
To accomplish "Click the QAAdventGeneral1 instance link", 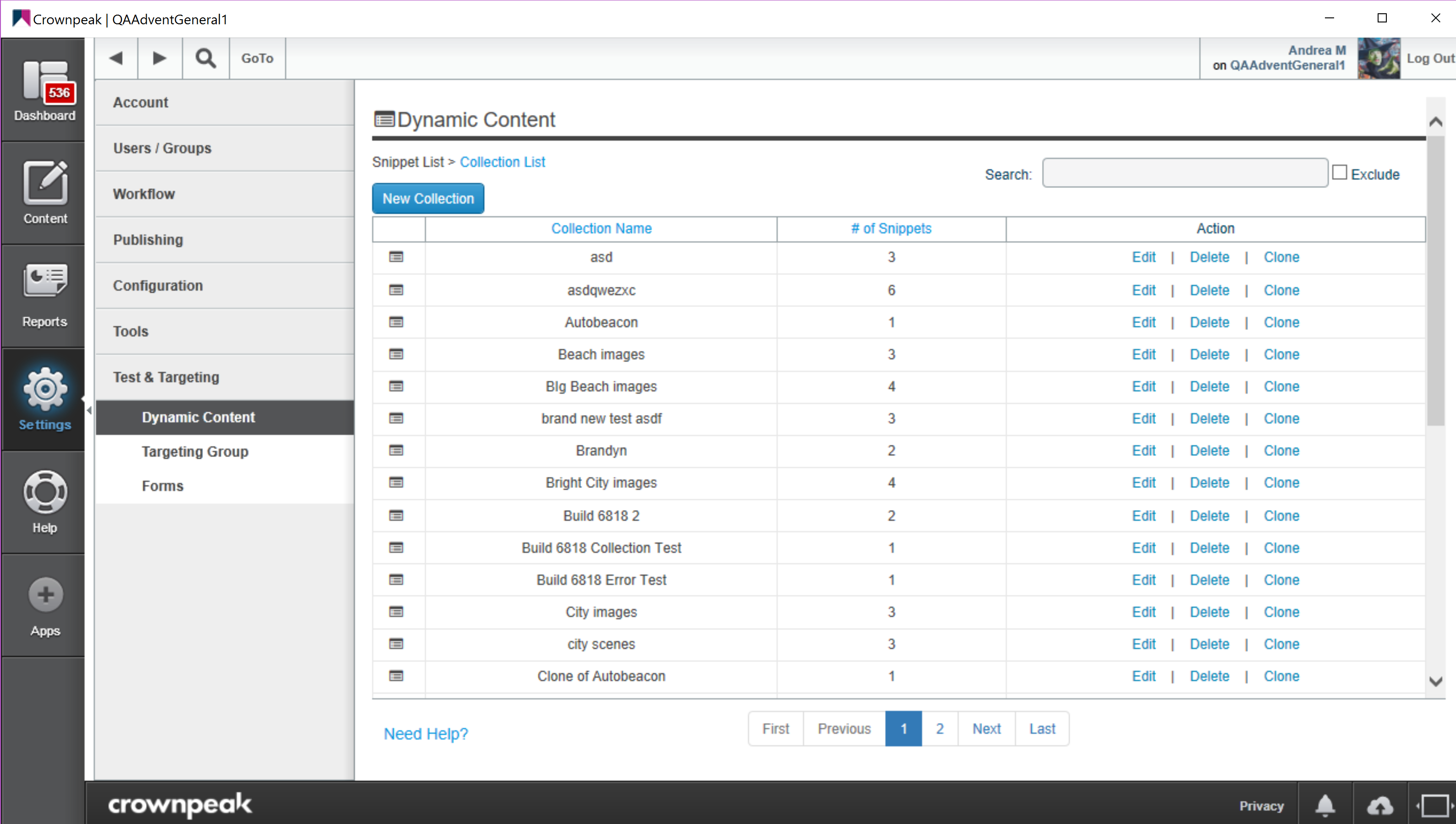I will 1287,65.
